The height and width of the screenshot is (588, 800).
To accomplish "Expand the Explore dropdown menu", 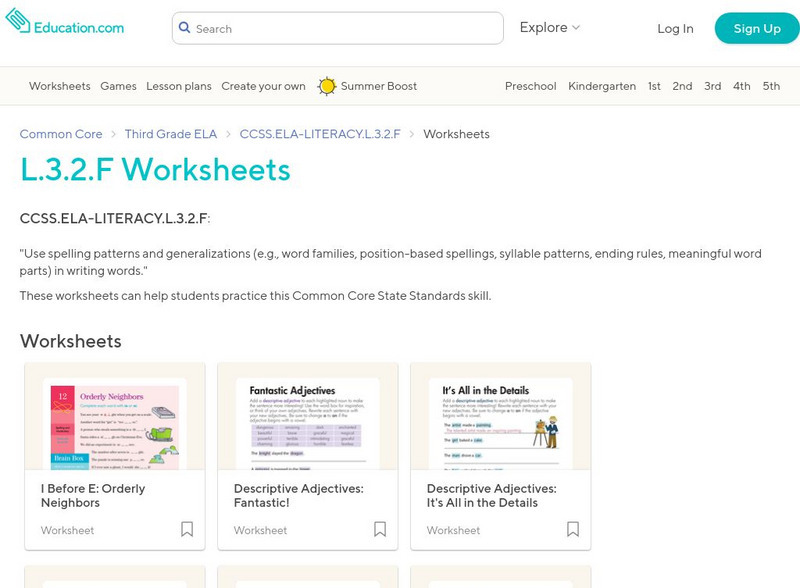I will [549, 28].
